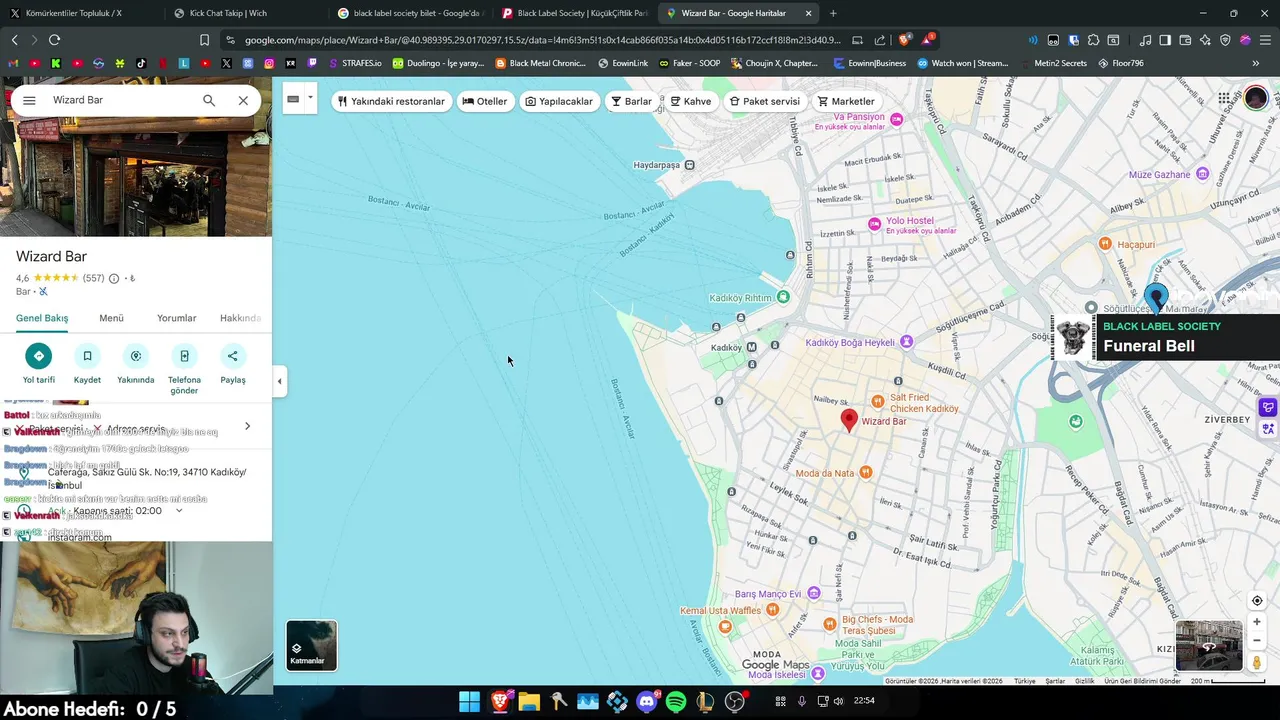The height and width of the screenshot is (720, 1280).
Task: Open the Katmanlar layers thumbnail
Action: point(312,645)
